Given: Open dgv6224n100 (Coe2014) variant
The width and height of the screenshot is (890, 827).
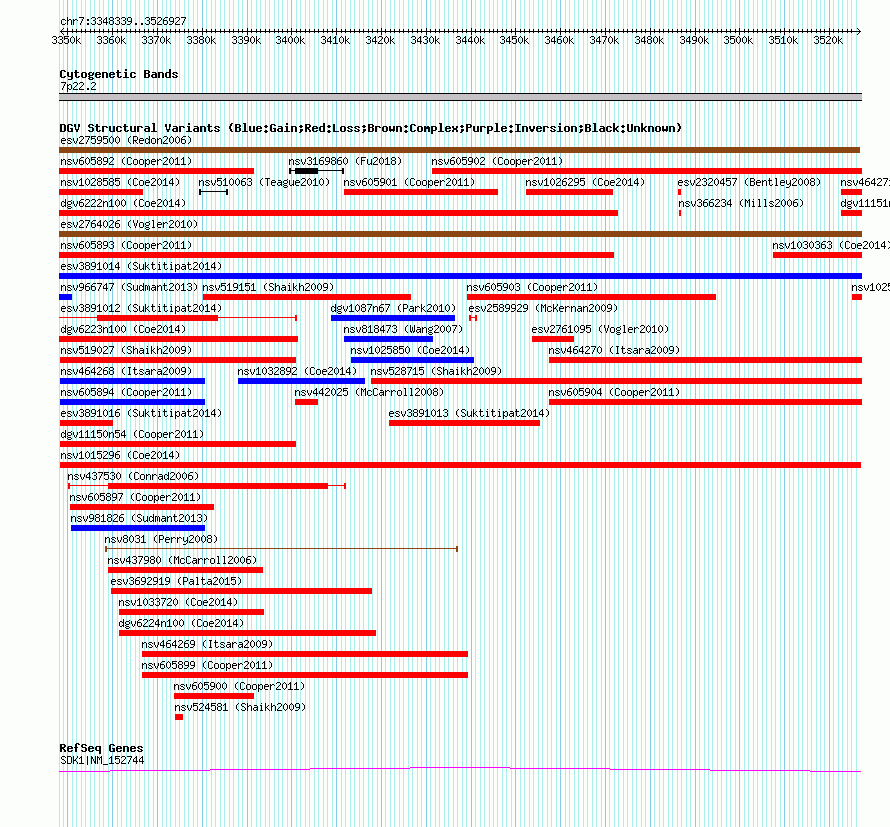Looking at the screenshot, I should tap(181, 623).
